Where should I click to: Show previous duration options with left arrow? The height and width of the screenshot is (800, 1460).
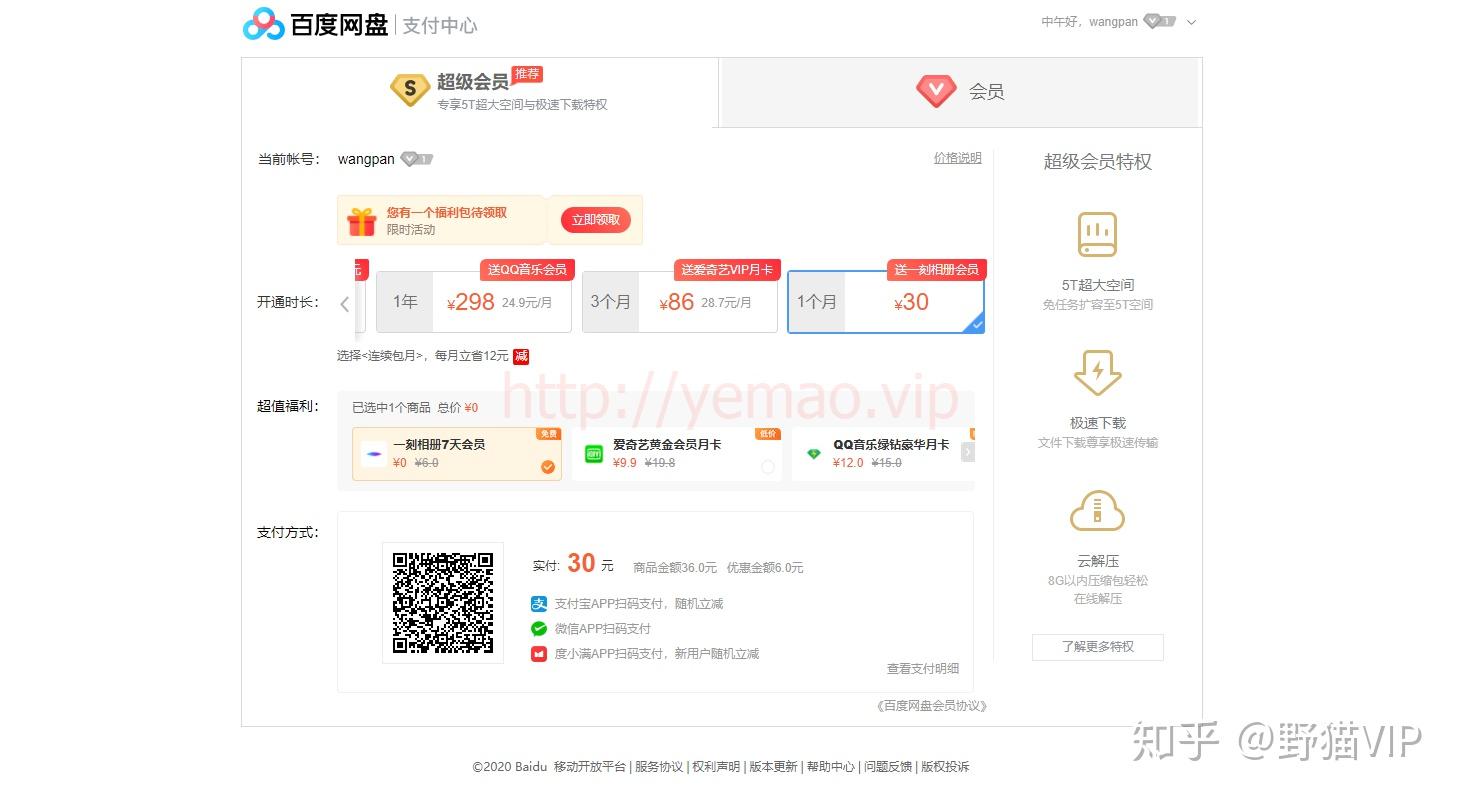pos(345,304)
